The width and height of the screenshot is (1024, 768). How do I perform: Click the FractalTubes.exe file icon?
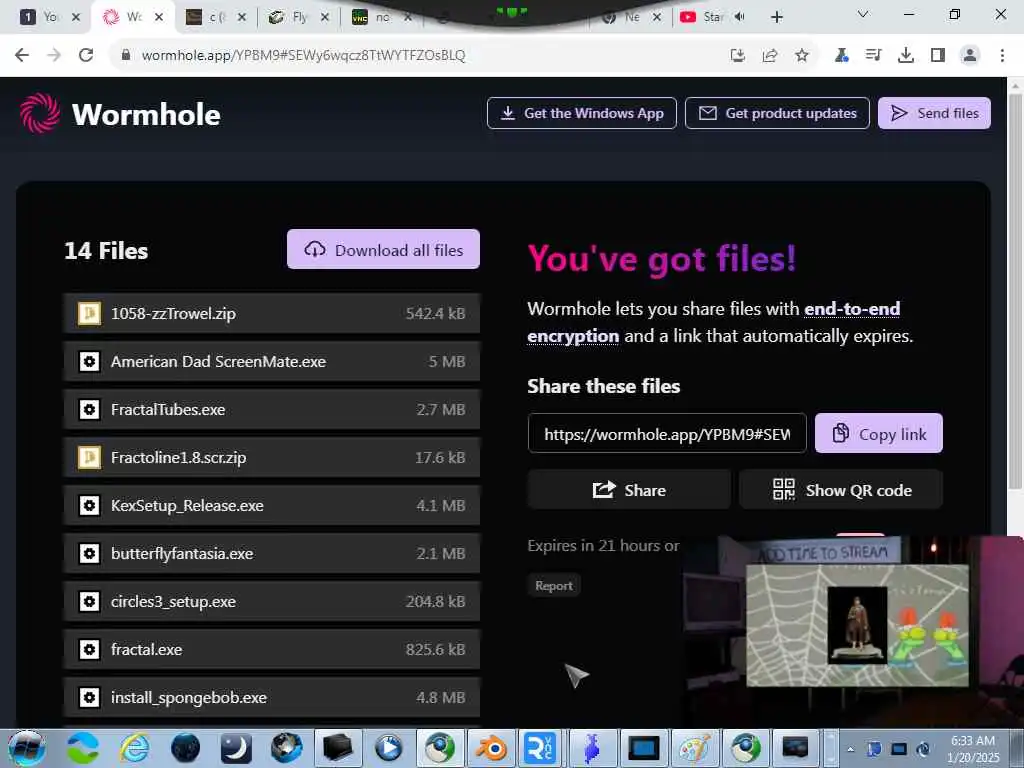89,409
